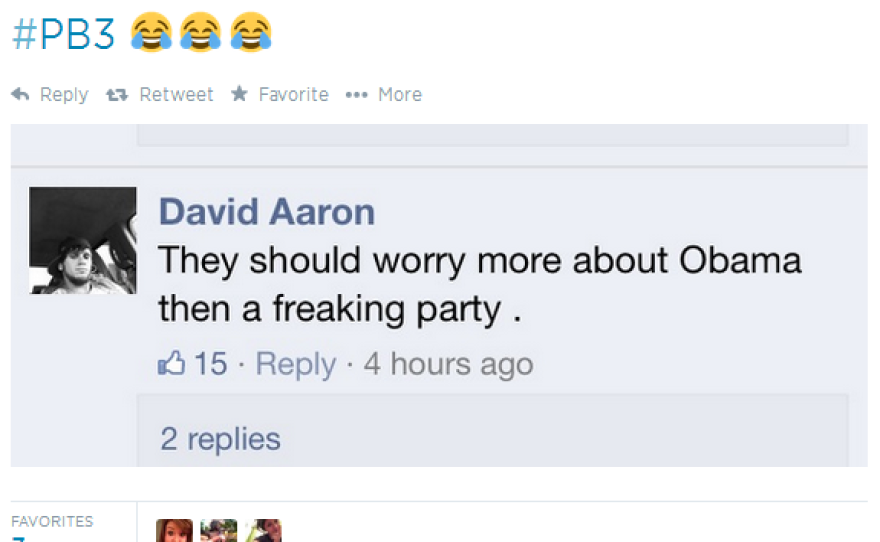Open the More text menu
Image resolution: width=880 pixels, height=542 pixels.
click(x=400, y=94)
